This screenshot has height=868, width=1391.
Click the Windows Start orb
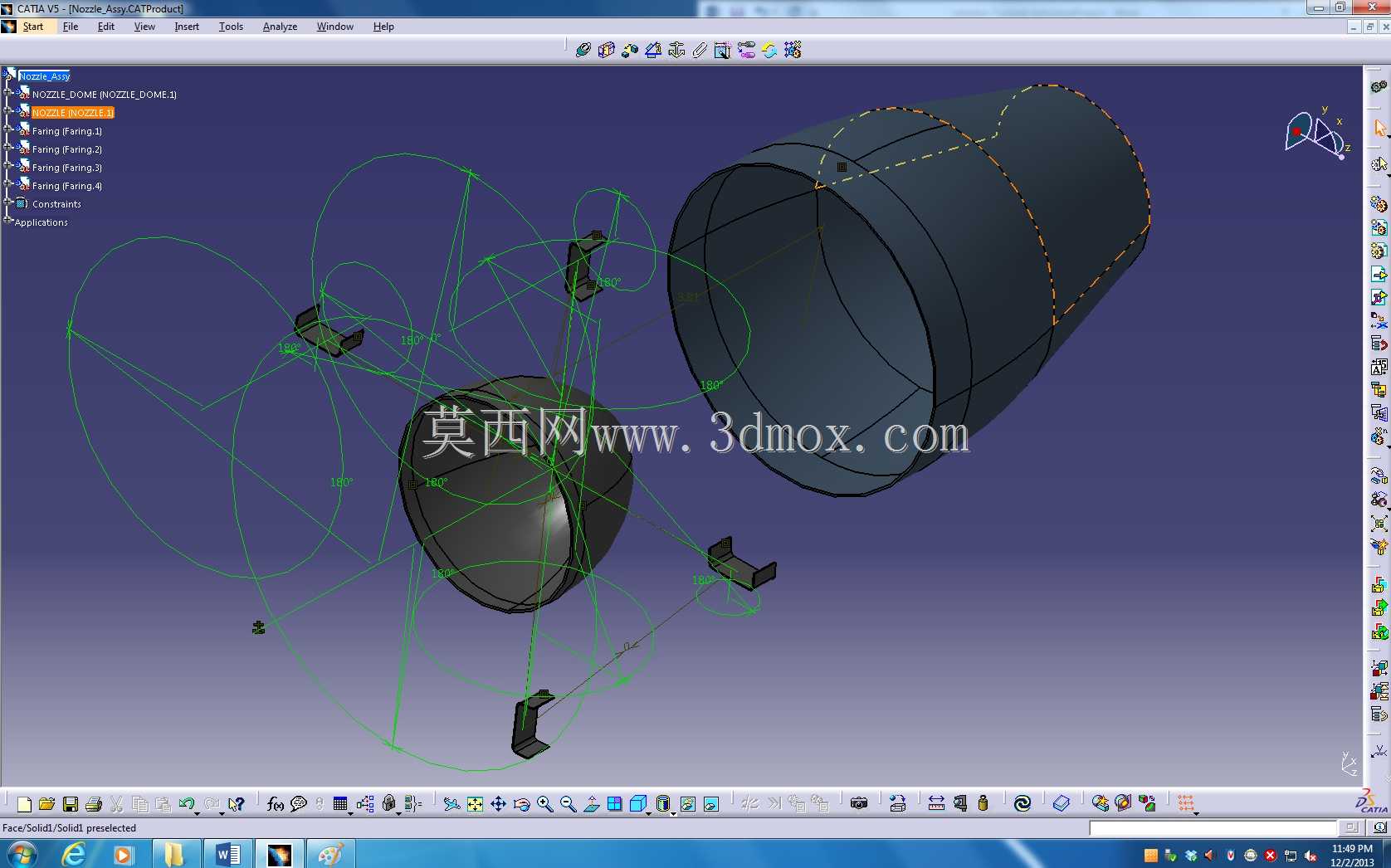click(22, 854)
